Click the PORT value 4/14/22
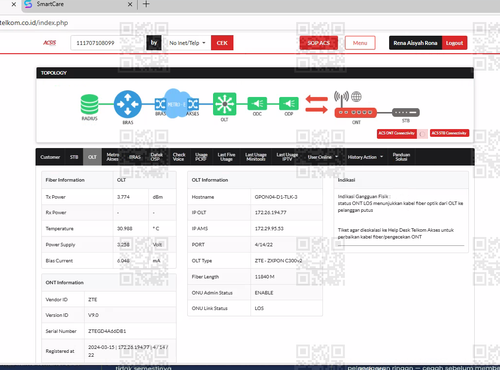Screen dimensions: 500x370 264,244
